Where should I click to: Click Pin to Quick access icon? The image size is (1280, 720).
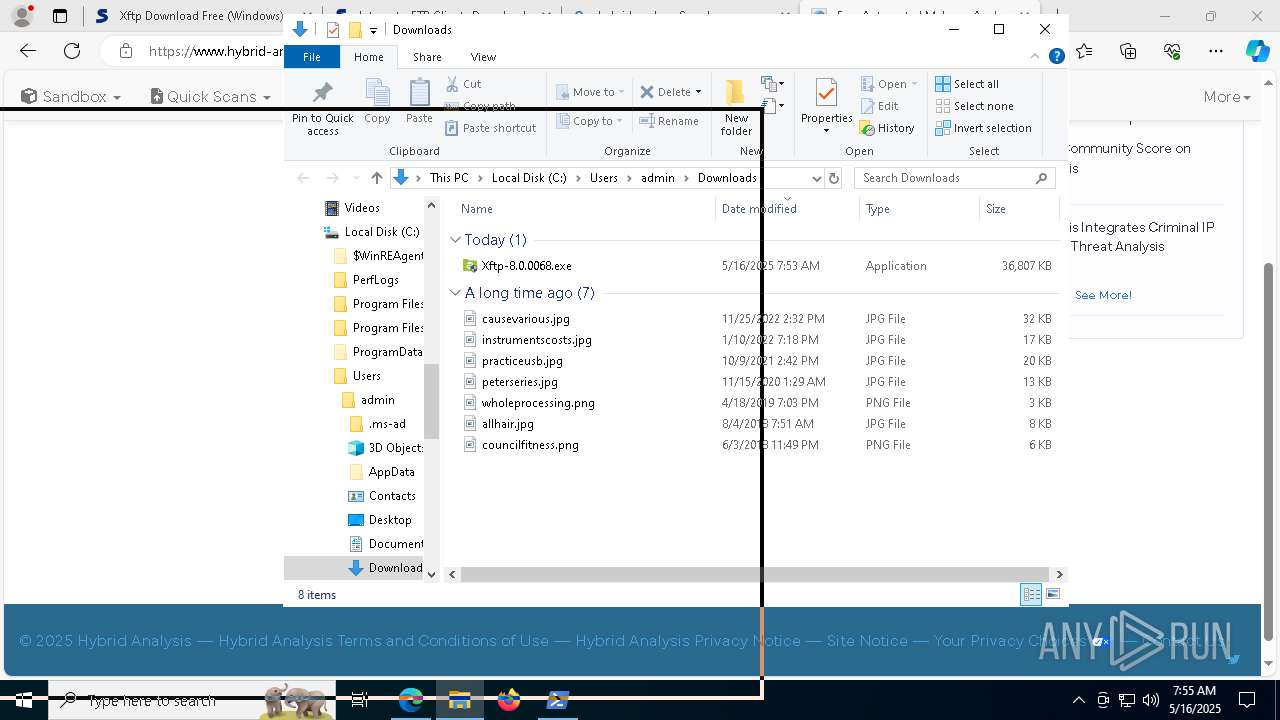(x=322, y=108)
